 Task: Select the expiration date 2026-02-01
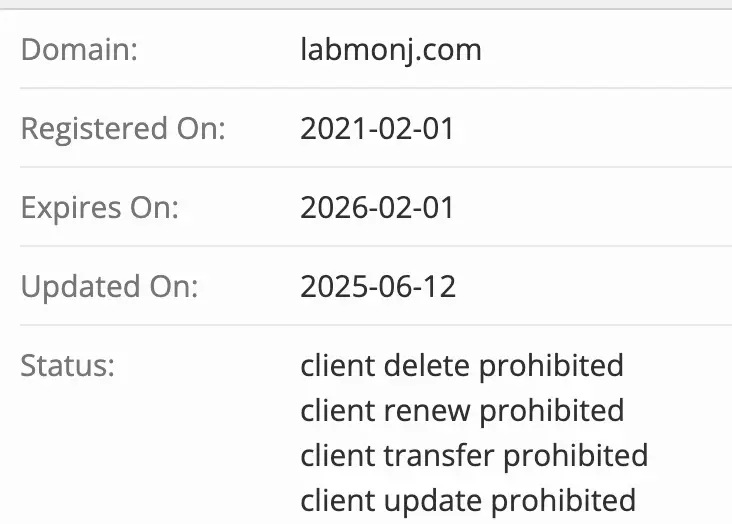coord(377,208)
